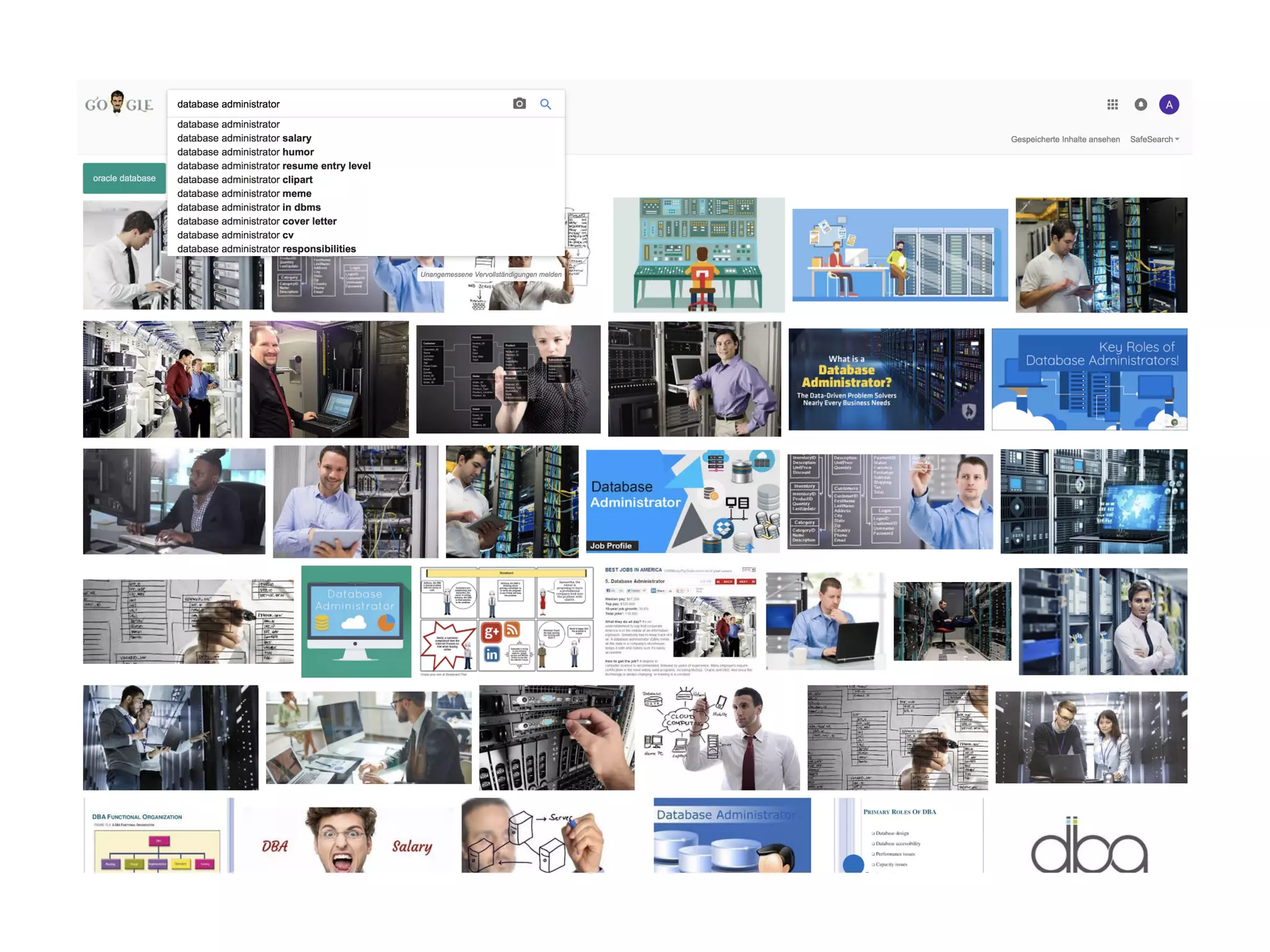Open 'Gespeicherte Inhalte ansehen' link

pos(1065,139)
